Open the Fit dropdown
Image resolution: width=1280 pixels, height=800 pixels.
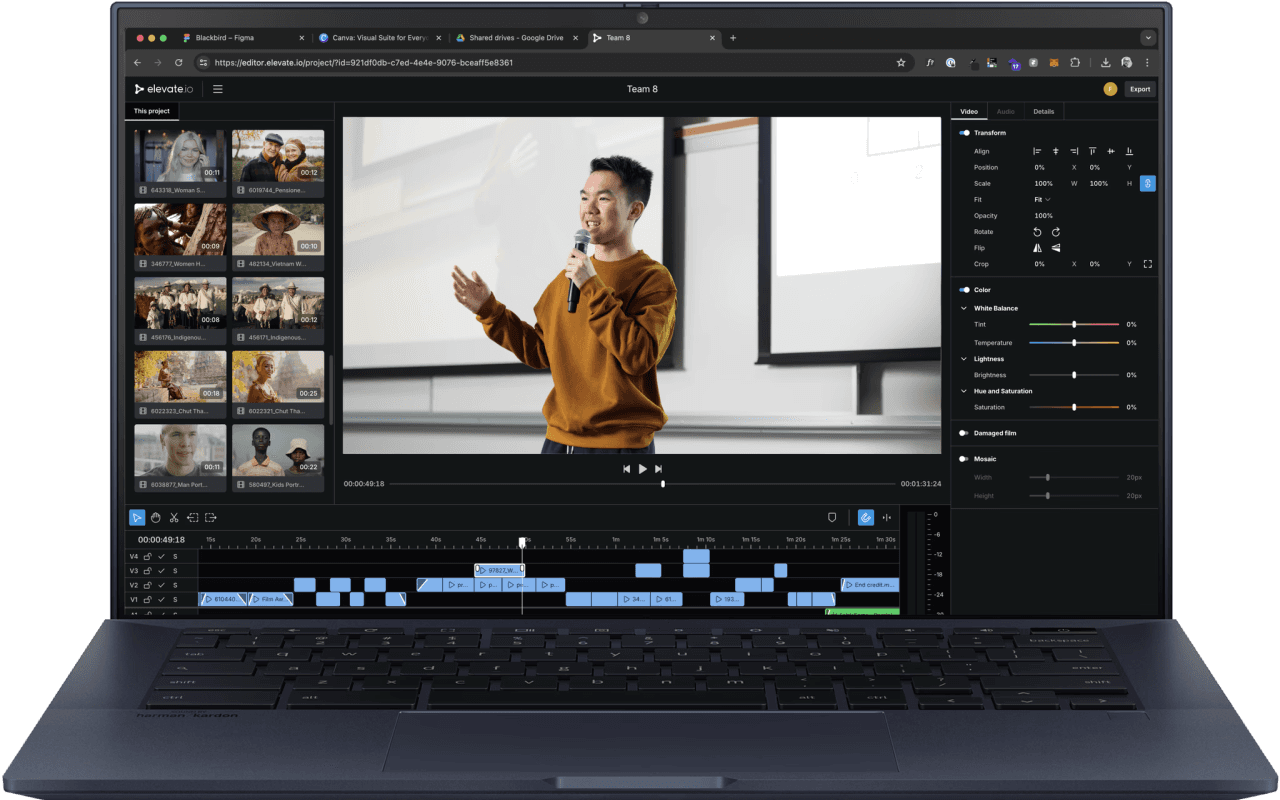click(x=1041, y=199)
